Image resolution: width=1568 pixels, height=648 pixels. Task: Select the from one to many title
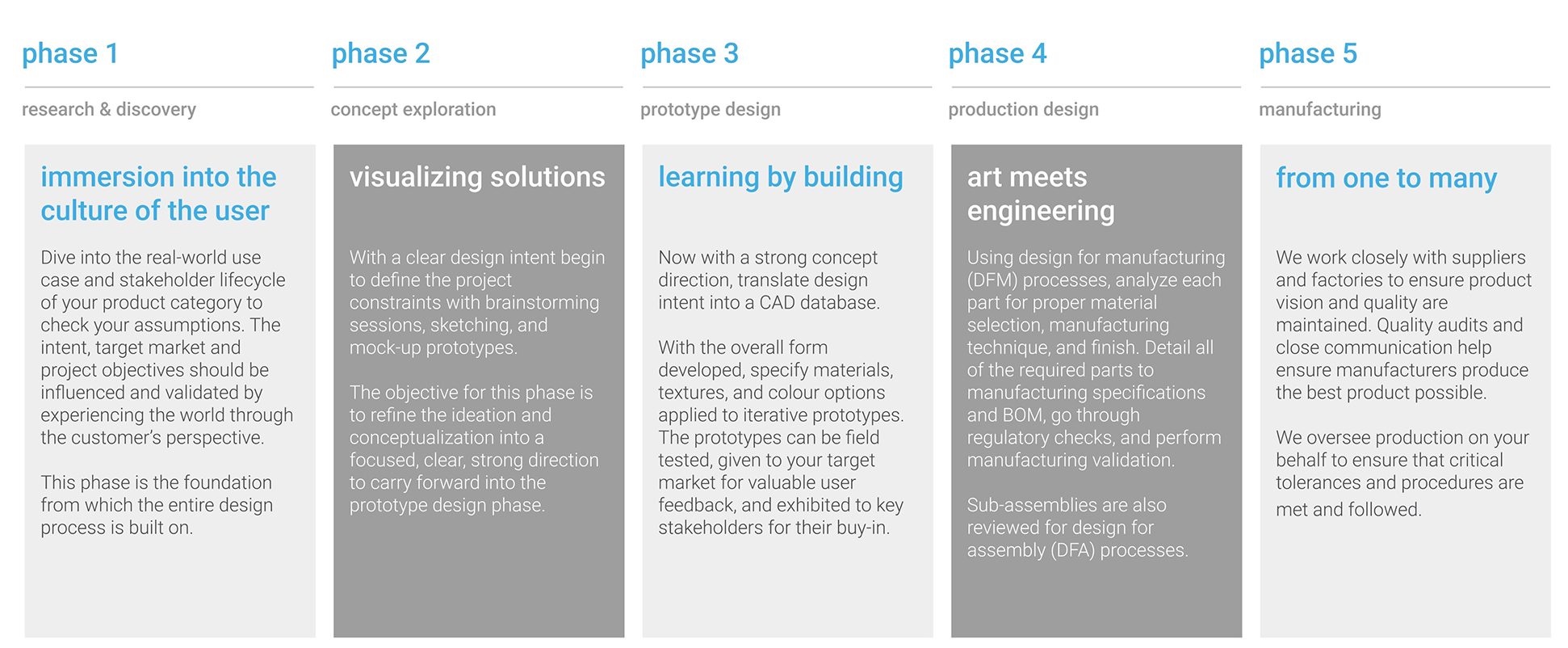[1386, 178]
